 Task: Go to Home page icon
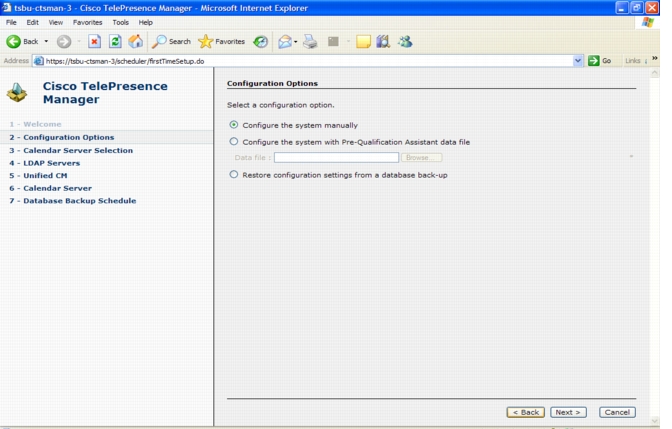coord(135,42)
